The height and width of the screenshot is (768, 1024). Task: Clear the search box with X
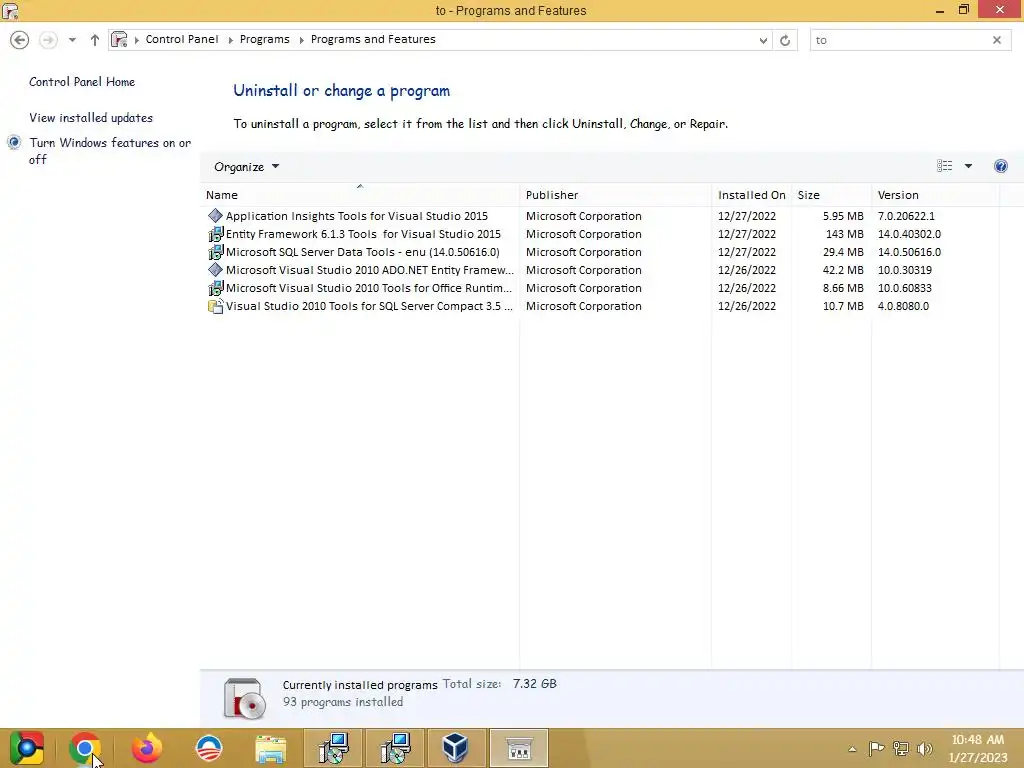(x=997, y=40)
